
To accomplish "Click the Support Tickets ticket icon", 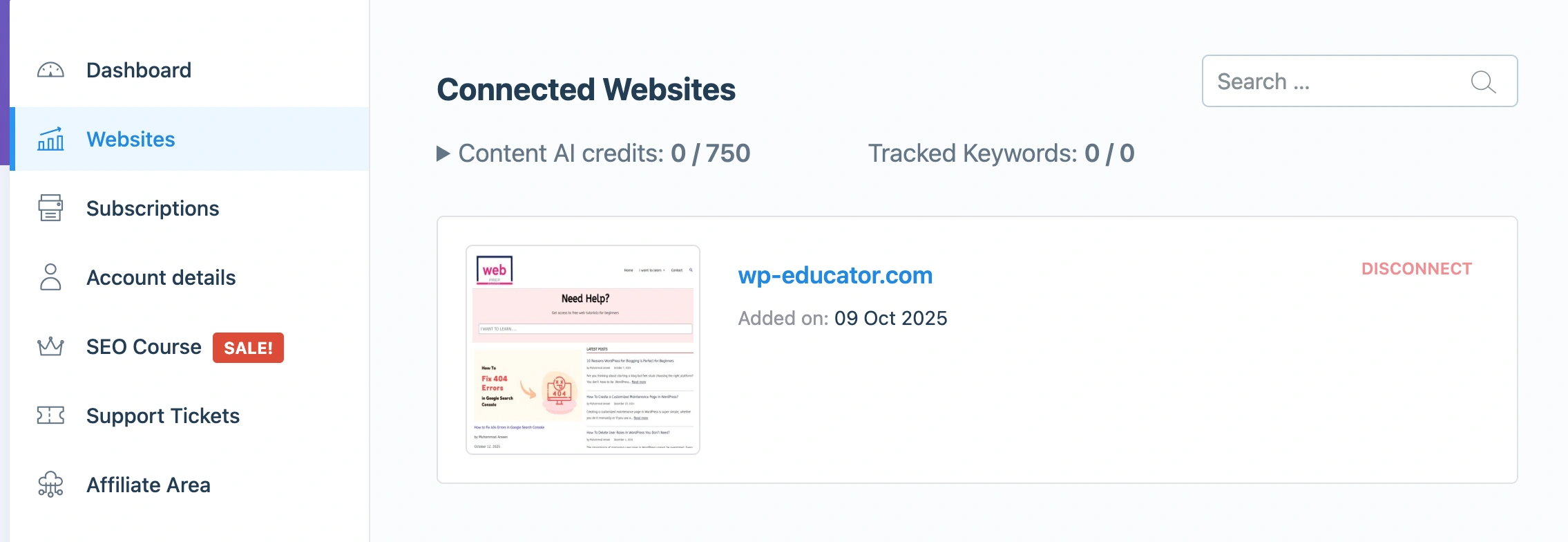I will pyautogui.click(x=50, y=415).
